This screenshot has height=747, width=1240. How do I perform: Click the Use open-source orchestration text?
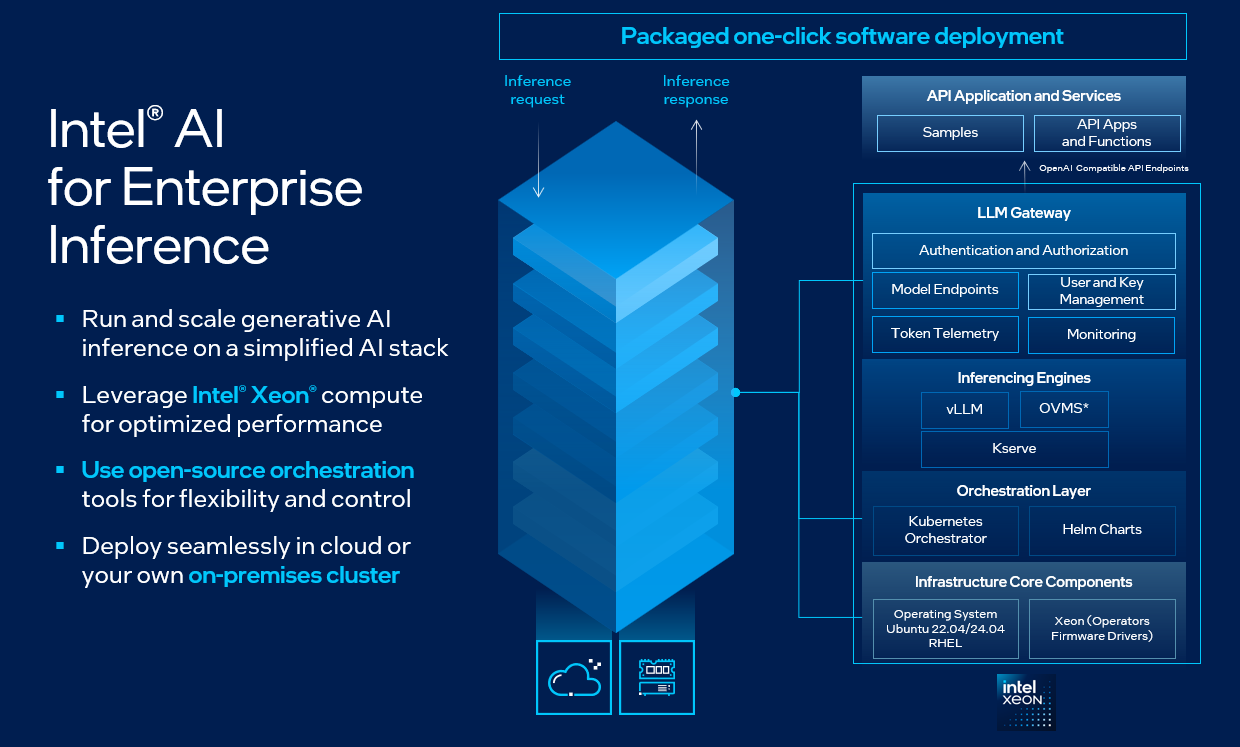click(x=248, y=470)
